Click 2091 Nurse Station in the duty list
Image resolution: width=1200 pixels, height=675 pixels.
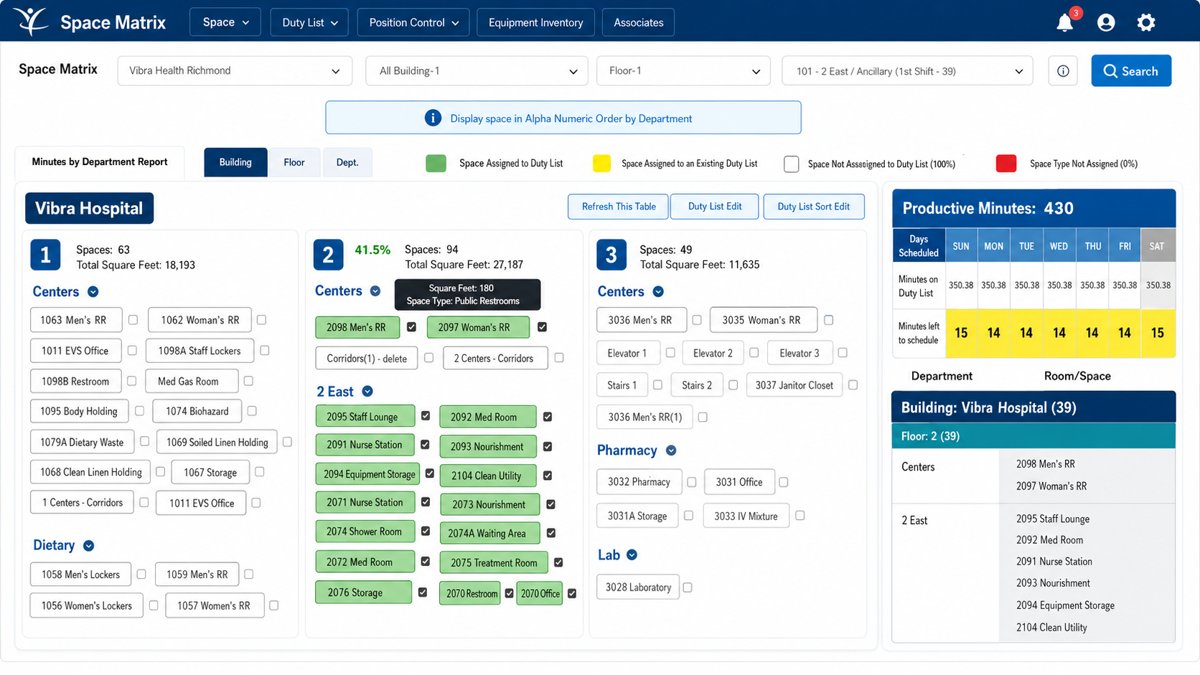1054,562
